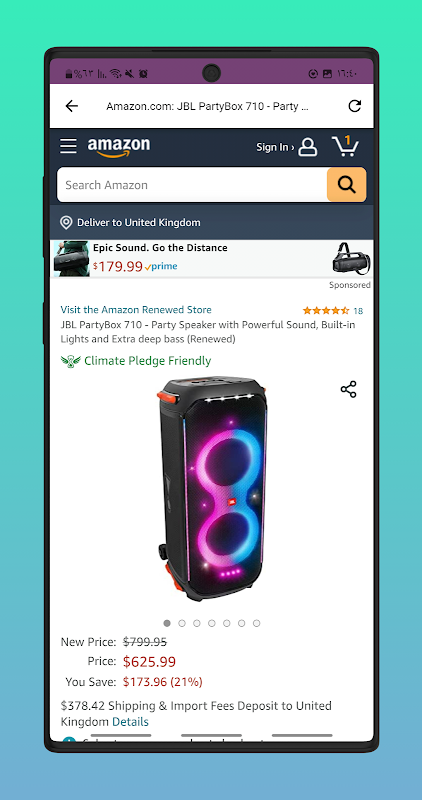Screen dimensions: 422x800
Task: Open the shopping cart
Action: click(346, 146)
